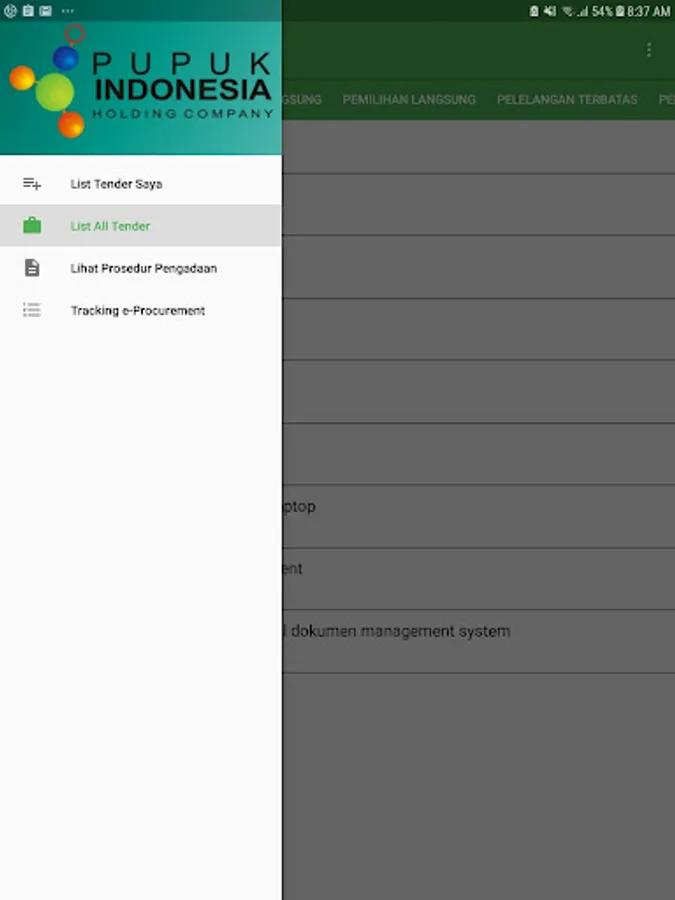
Task: Select List All Tender menu entry
Action: [141, 226]
